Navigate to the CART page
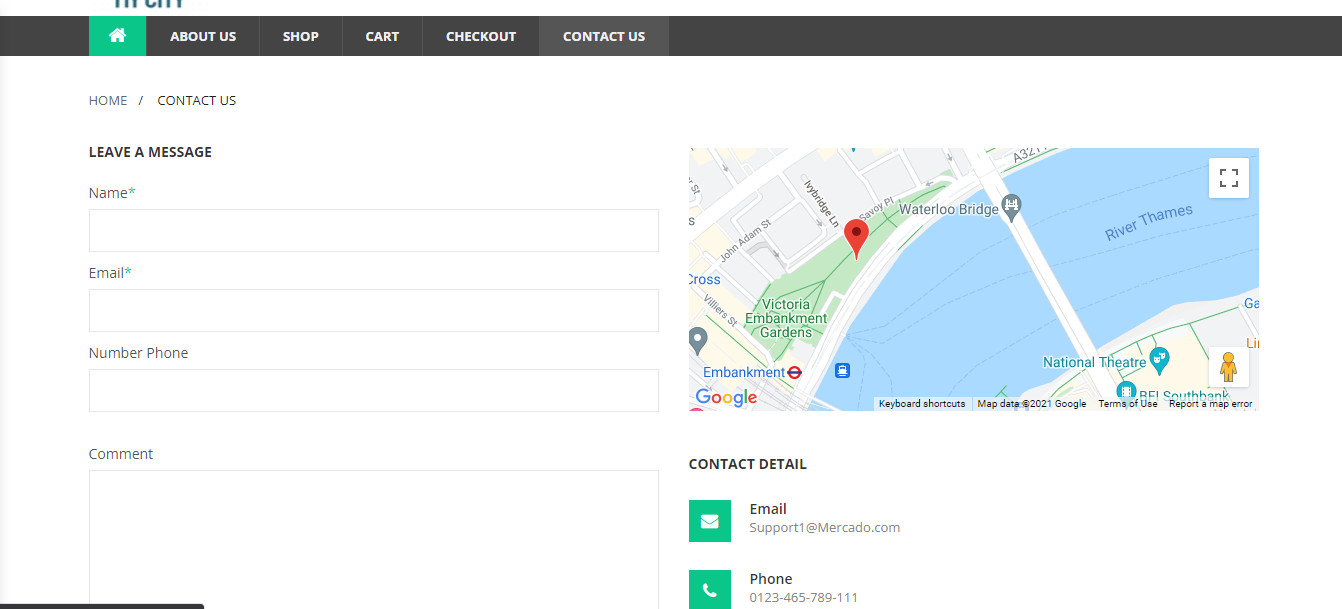This screenshot has width=1342, height=609. pyautogui.click(x=381, y=36)
